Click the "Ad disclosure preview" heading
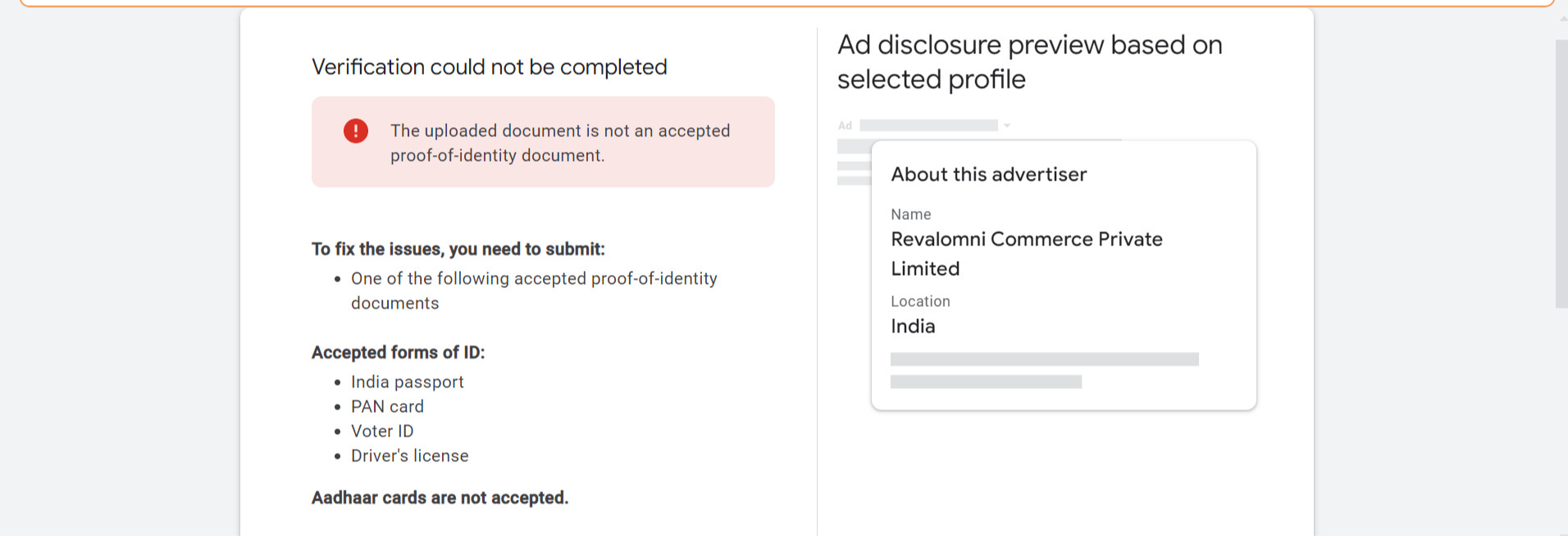Viewport: 1568px width, 549px height. [x=1029, y=62]
